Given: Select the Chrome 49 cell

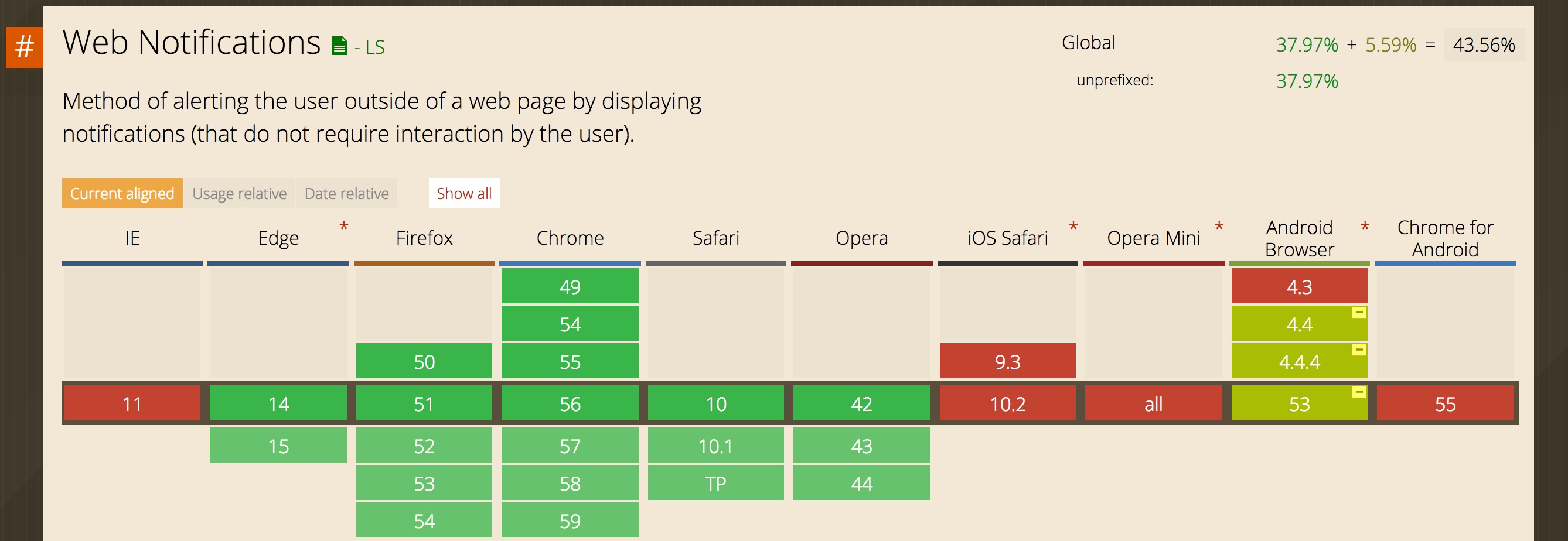Looking at the screenshot, I should click(570, 286).
